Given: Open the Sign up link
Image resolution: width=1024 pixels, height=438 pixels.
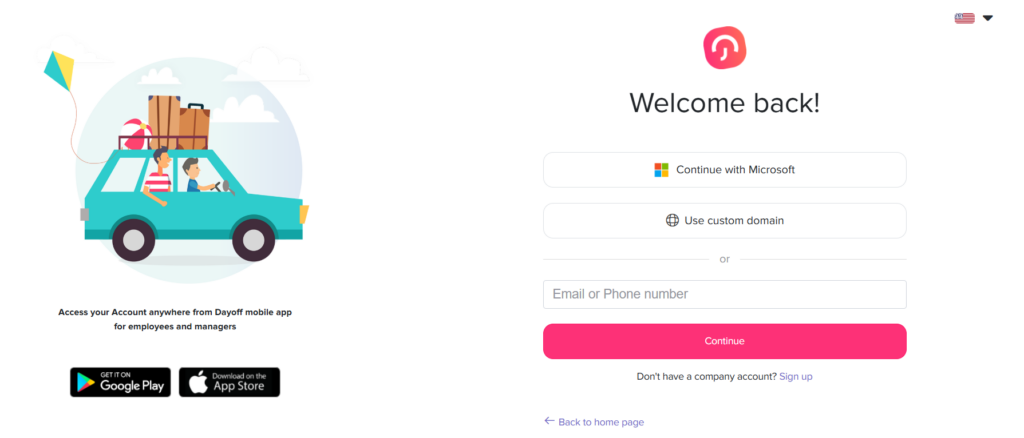Looking at the screenshot, I should click(x=795, y=377).
